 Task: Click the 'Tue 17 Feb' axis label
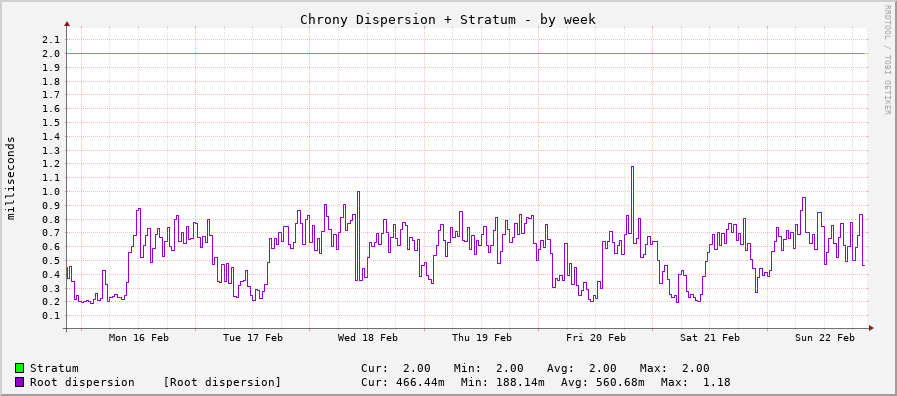coord(253,338)
